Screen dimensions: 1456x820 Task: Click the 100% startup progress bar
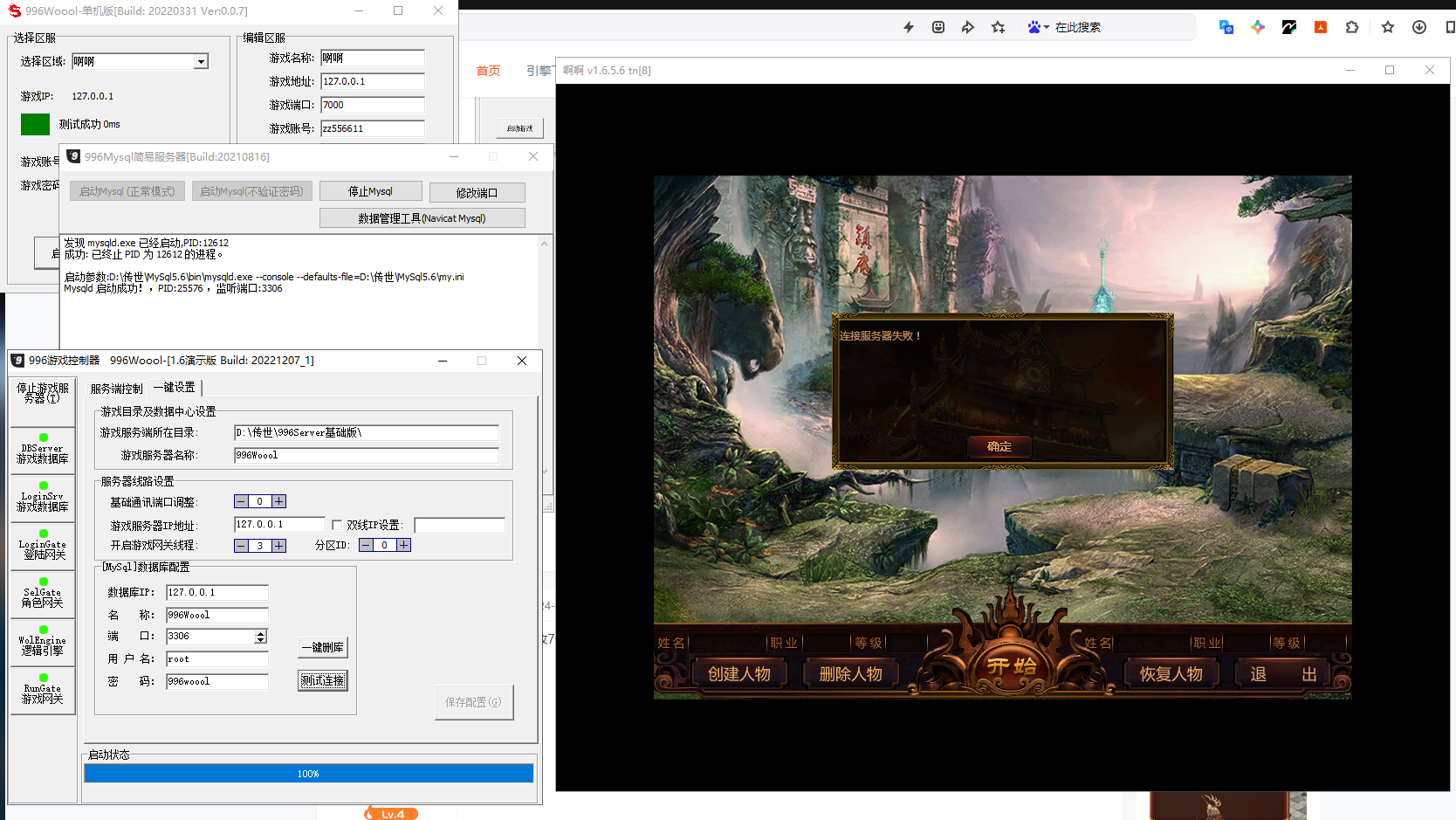(x=309, y=774)
